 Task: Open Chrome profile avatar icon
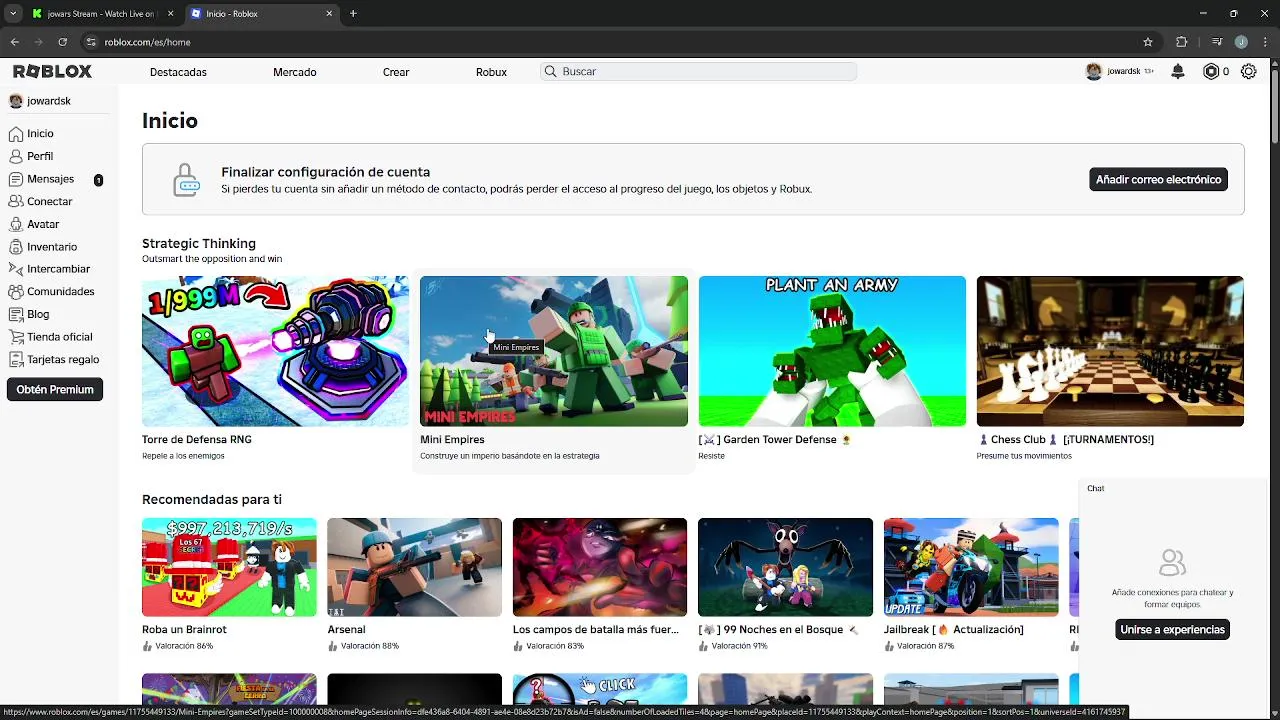point(1241,42)
